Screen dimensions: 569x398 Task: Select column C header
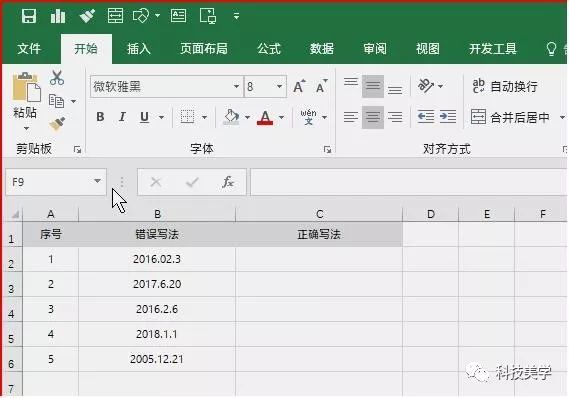click(319, 214)
